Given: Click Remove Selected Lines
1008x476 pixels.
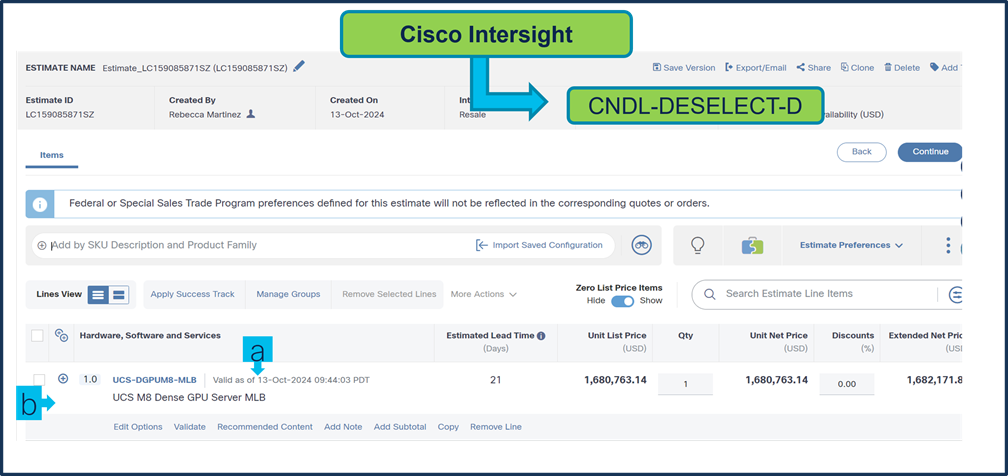Looking at the screenshot, I should click(x=389, y=294).
